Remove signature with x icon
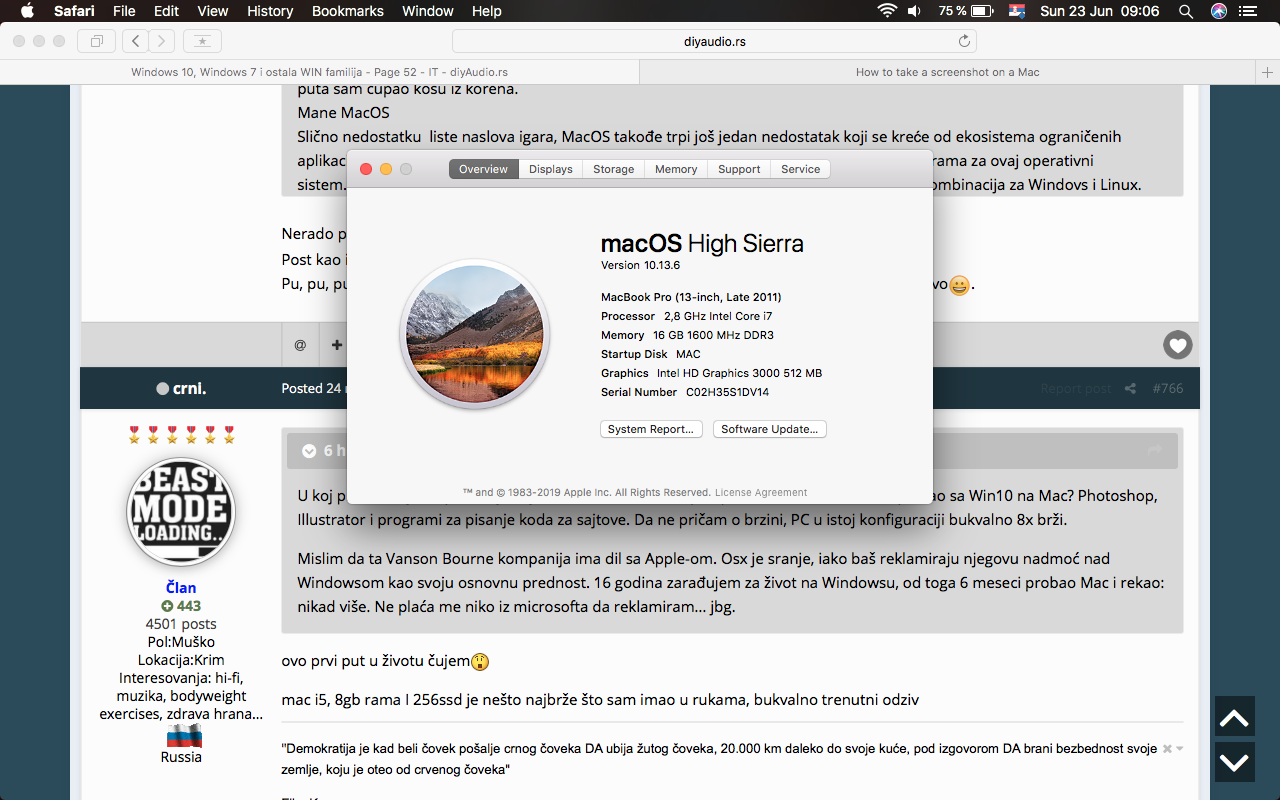The height and width of the screenshot is (800, 1280). point(1167,748)
